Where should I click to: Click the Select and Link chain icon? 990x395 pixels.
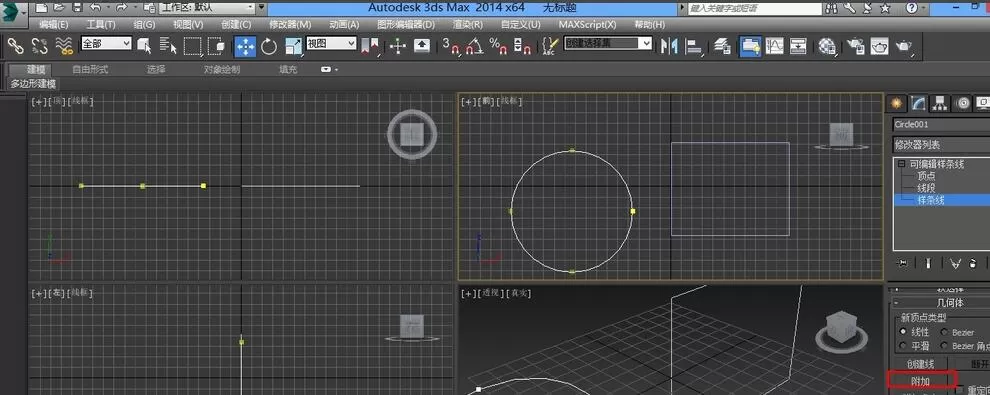(15, 45)
